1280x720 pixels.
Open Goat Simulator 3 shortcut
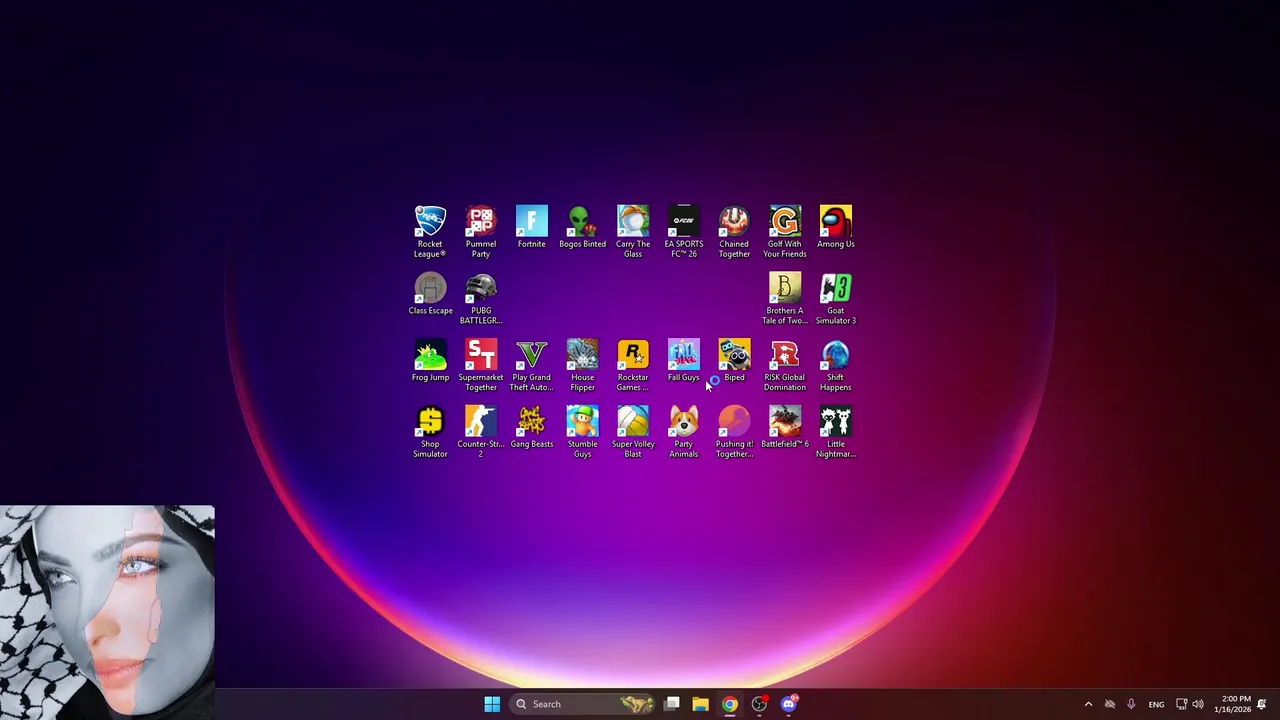coord(836,299)
